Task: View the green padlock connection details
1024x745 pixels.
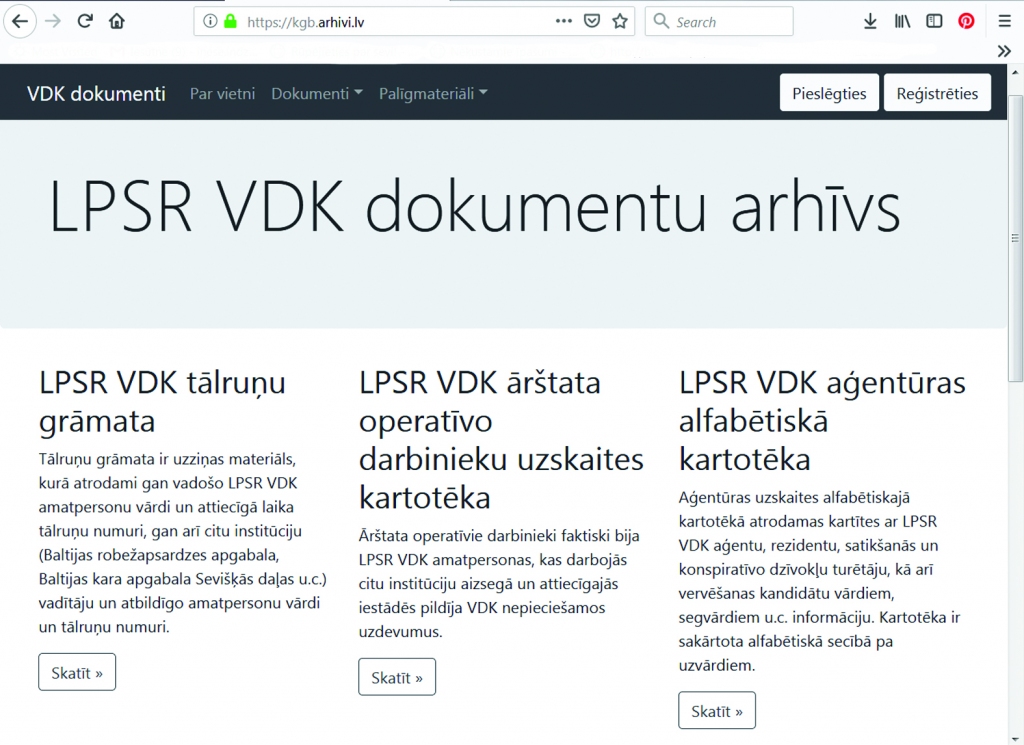Action: [230, 22]
